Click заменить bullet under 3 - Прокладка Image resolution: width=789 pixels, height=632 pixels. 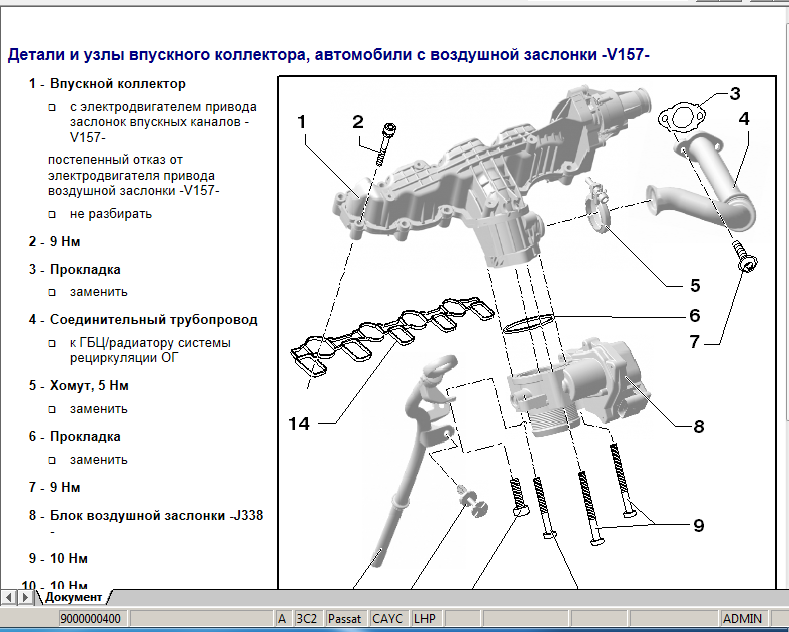[54, 293]
